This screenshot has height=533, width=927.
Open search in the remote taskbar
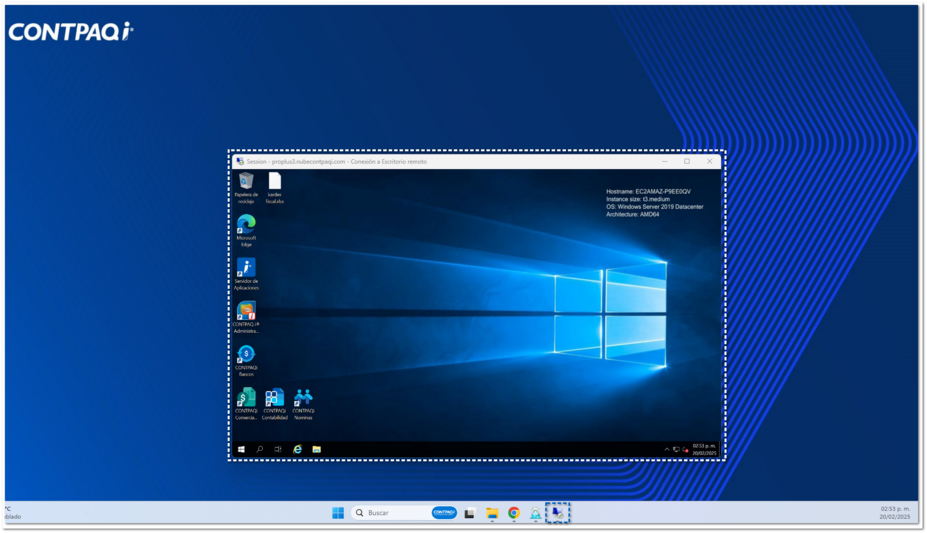point(260,450)
